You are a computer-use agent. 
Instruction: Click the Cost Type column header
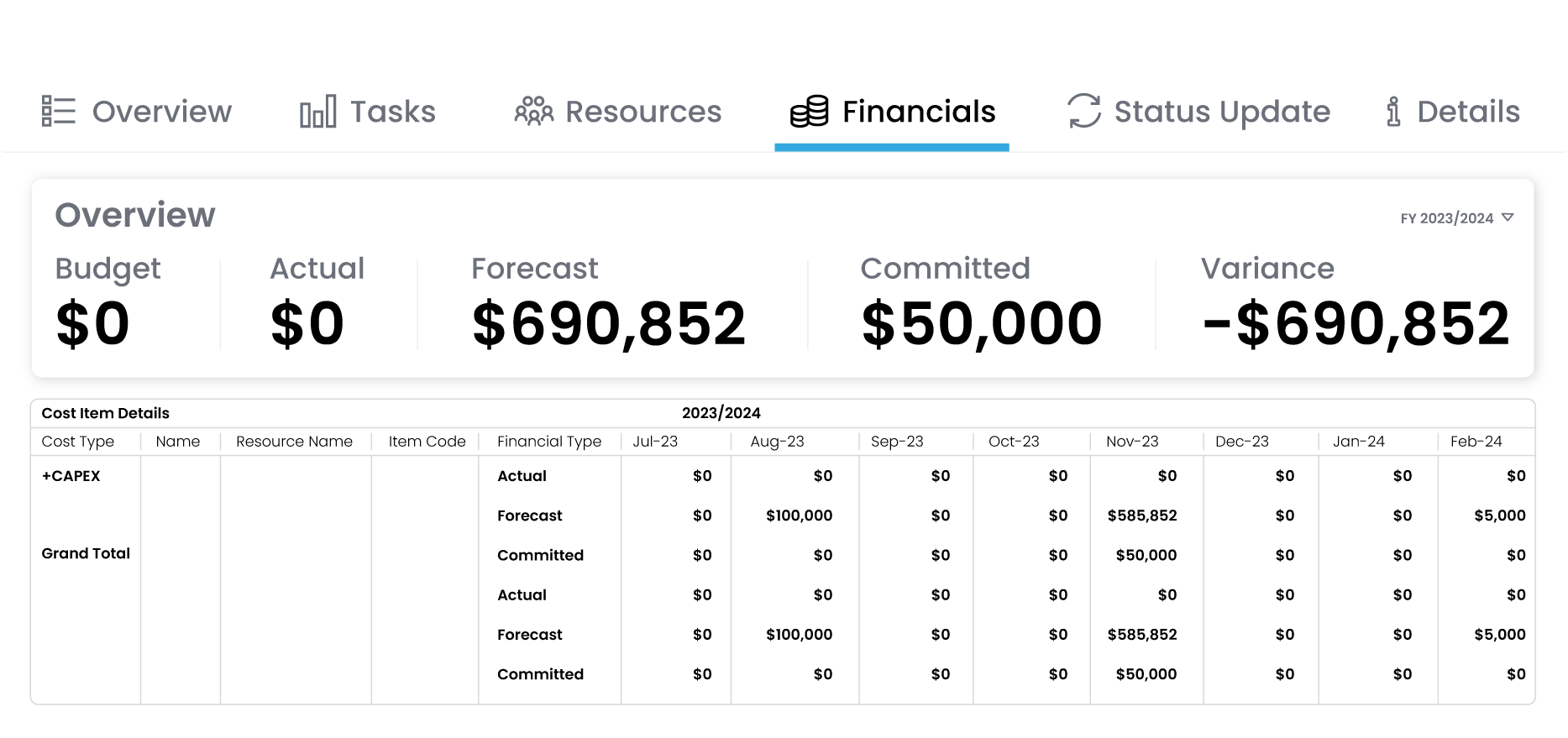[x=78, y=442]
